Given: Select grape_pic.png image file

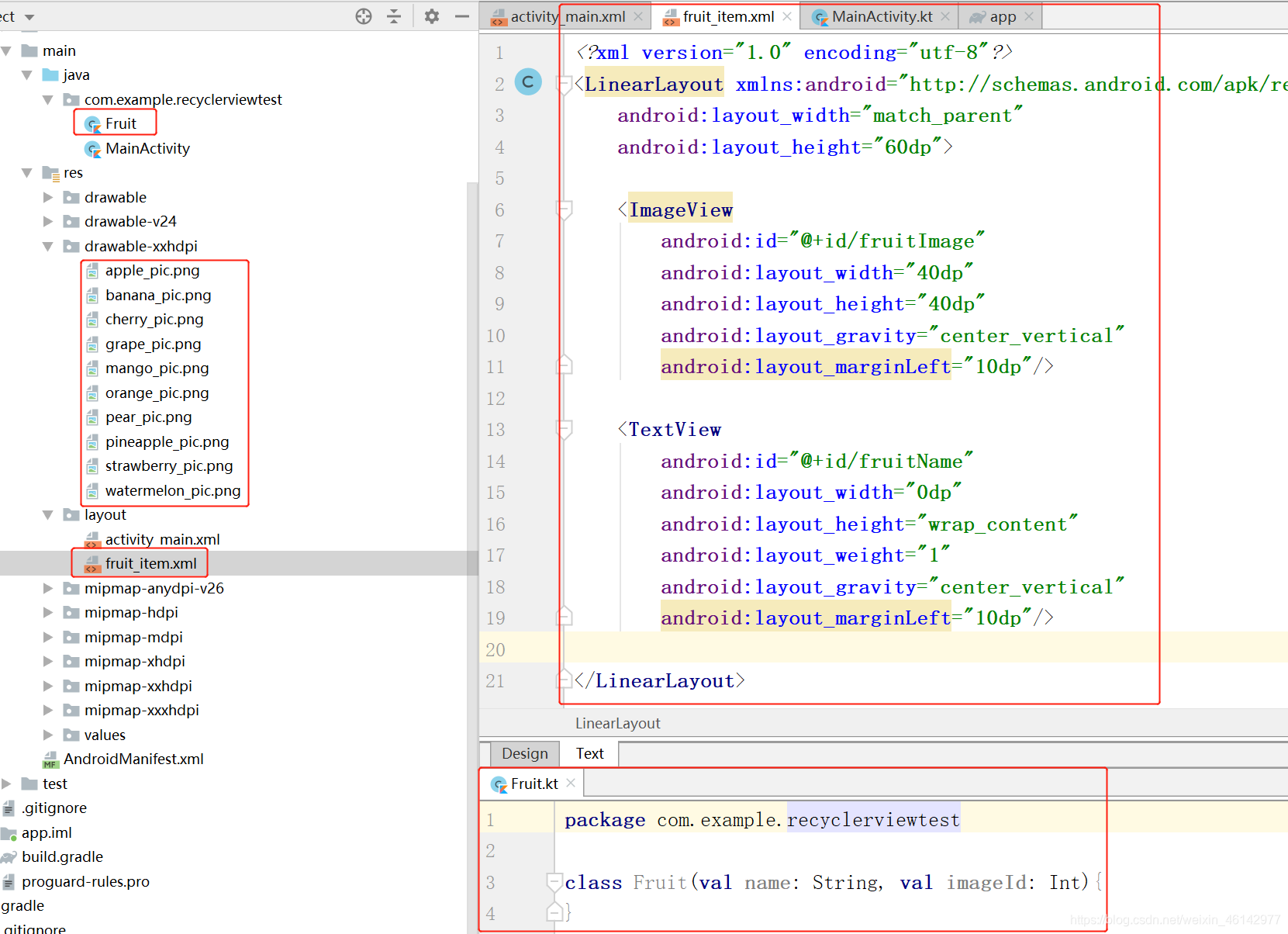Looking at the screenshot, I should point(153,344).
